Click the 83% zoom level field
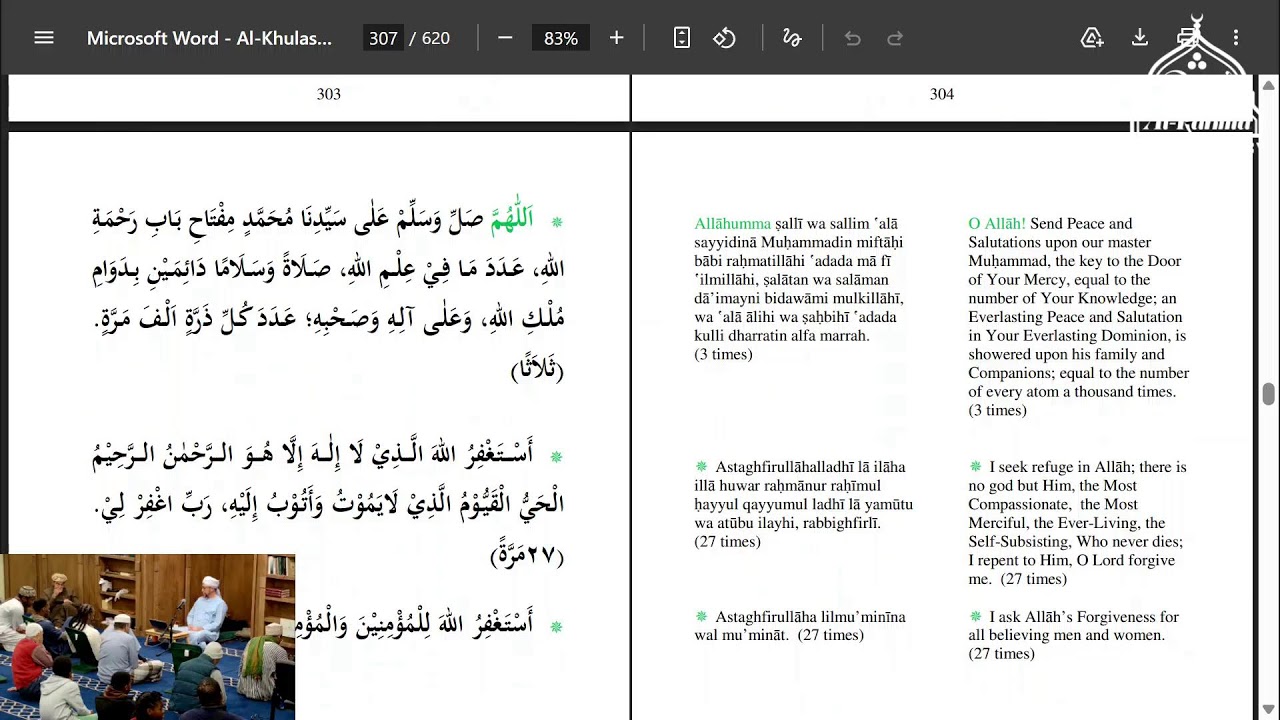Screen dimensions: 1280x720 tap(561, 38)
